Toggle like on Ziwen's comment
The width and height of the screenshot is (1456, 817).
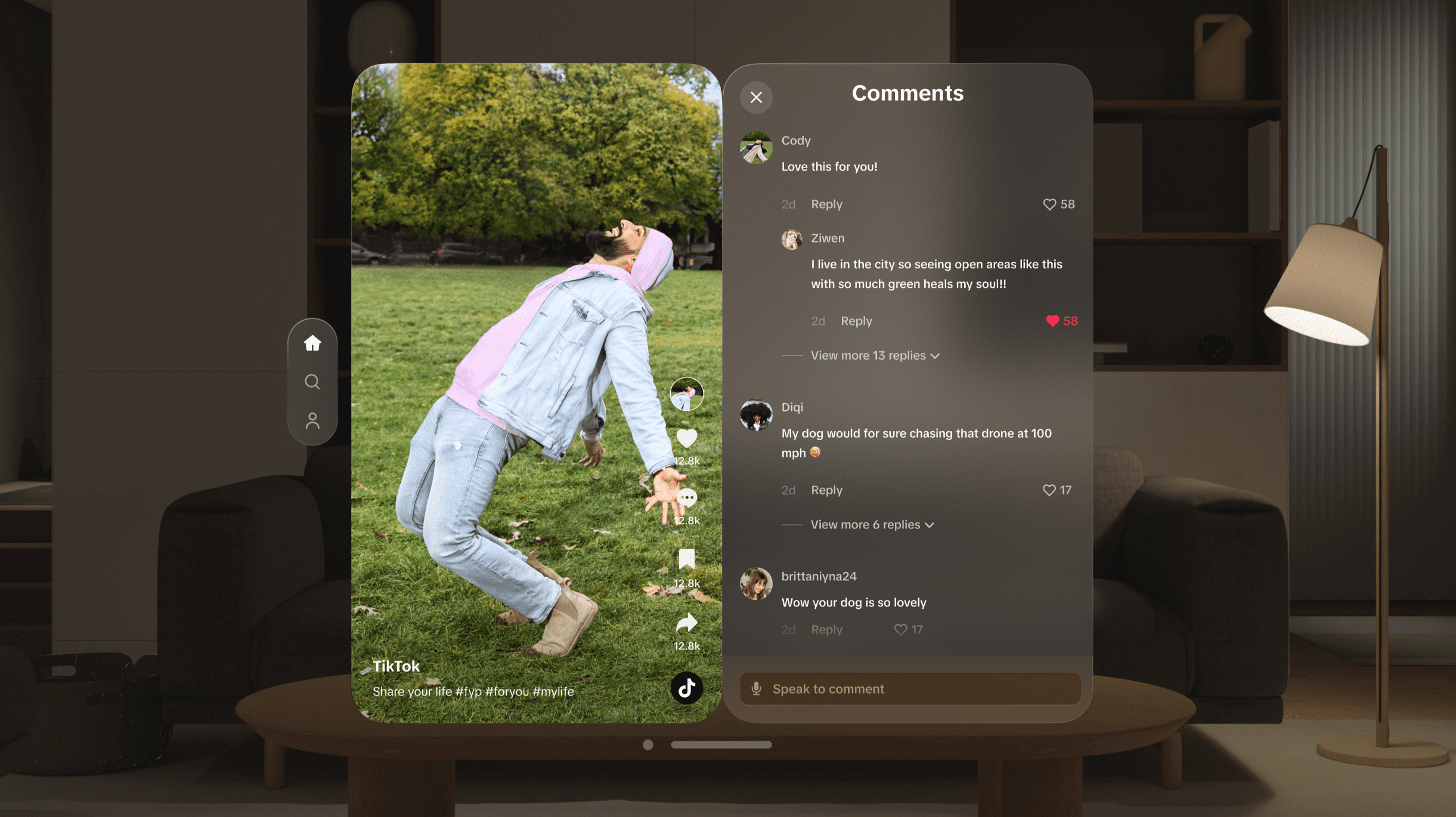pyautogui.click(x=1053, y=321)
